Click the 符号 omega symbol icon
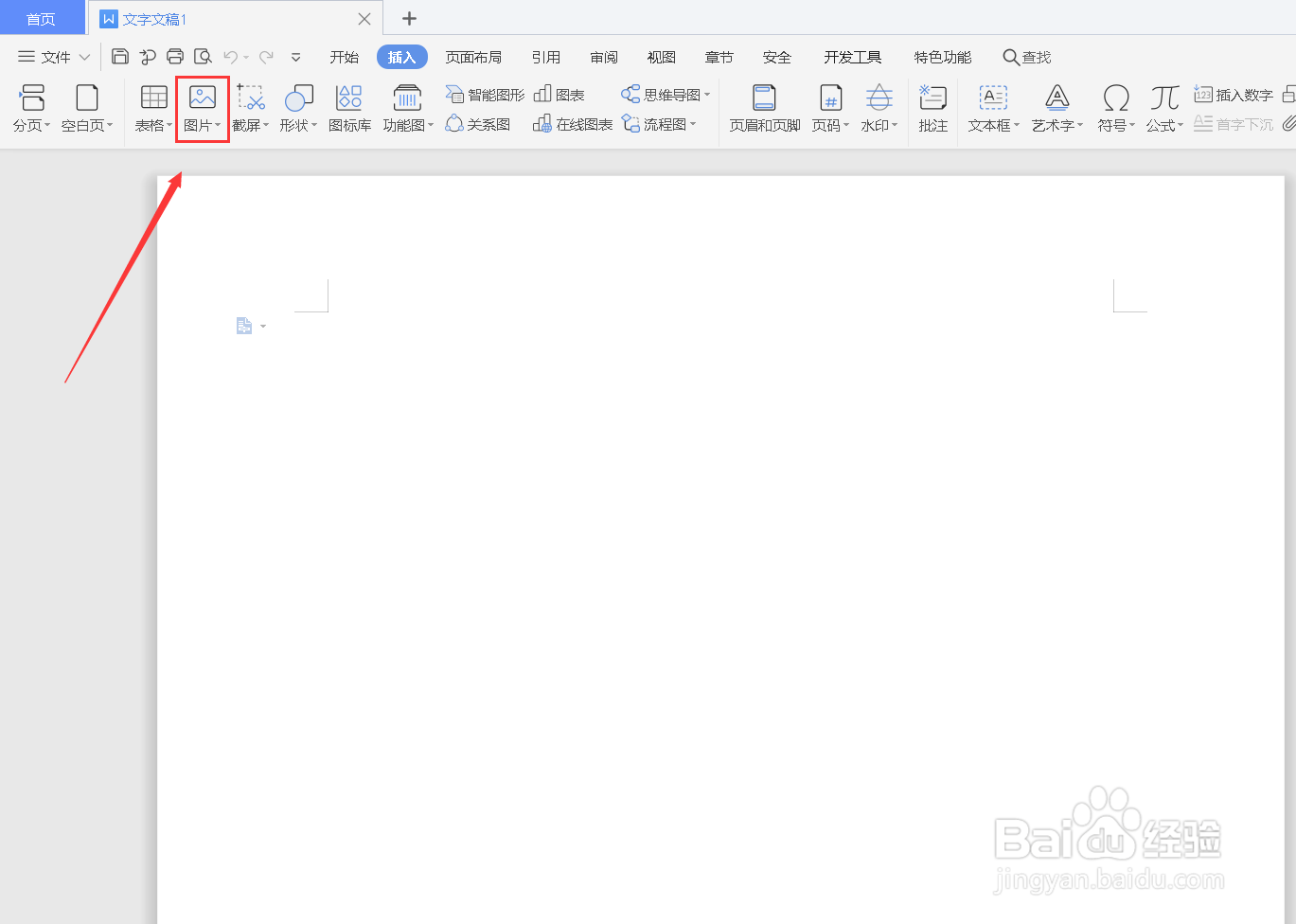Image resolution: width=1296 pixels, height=924 pixels. tap(1116, 98)
